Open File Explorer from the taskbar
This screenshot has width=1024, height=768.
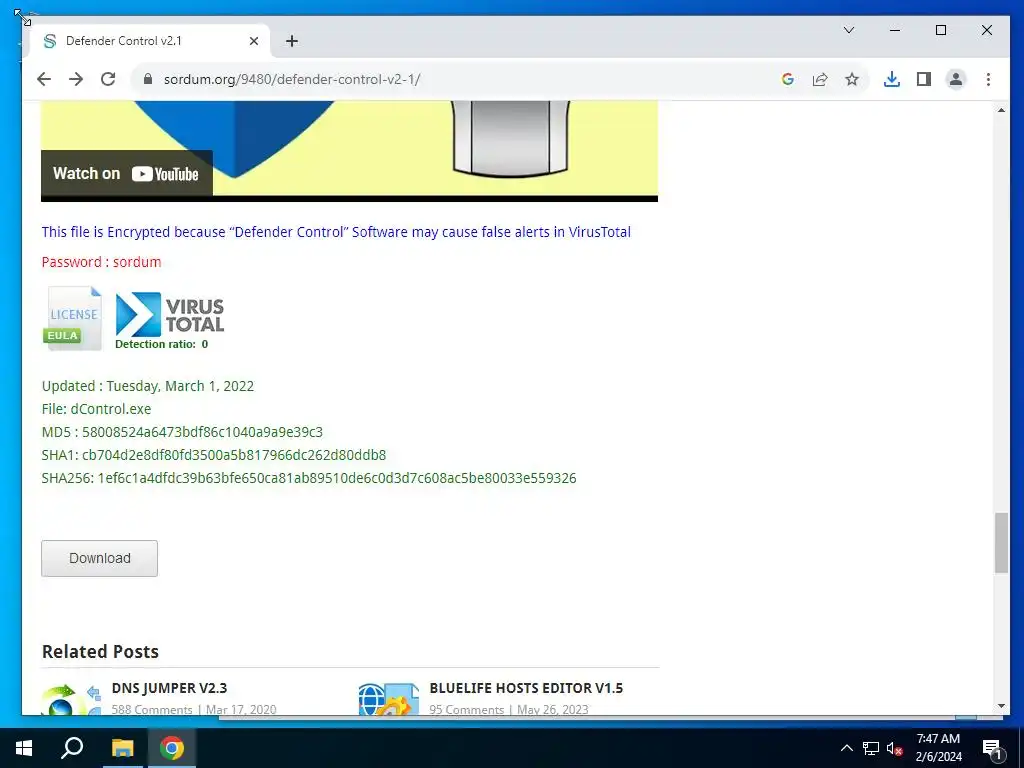(122, 748)
